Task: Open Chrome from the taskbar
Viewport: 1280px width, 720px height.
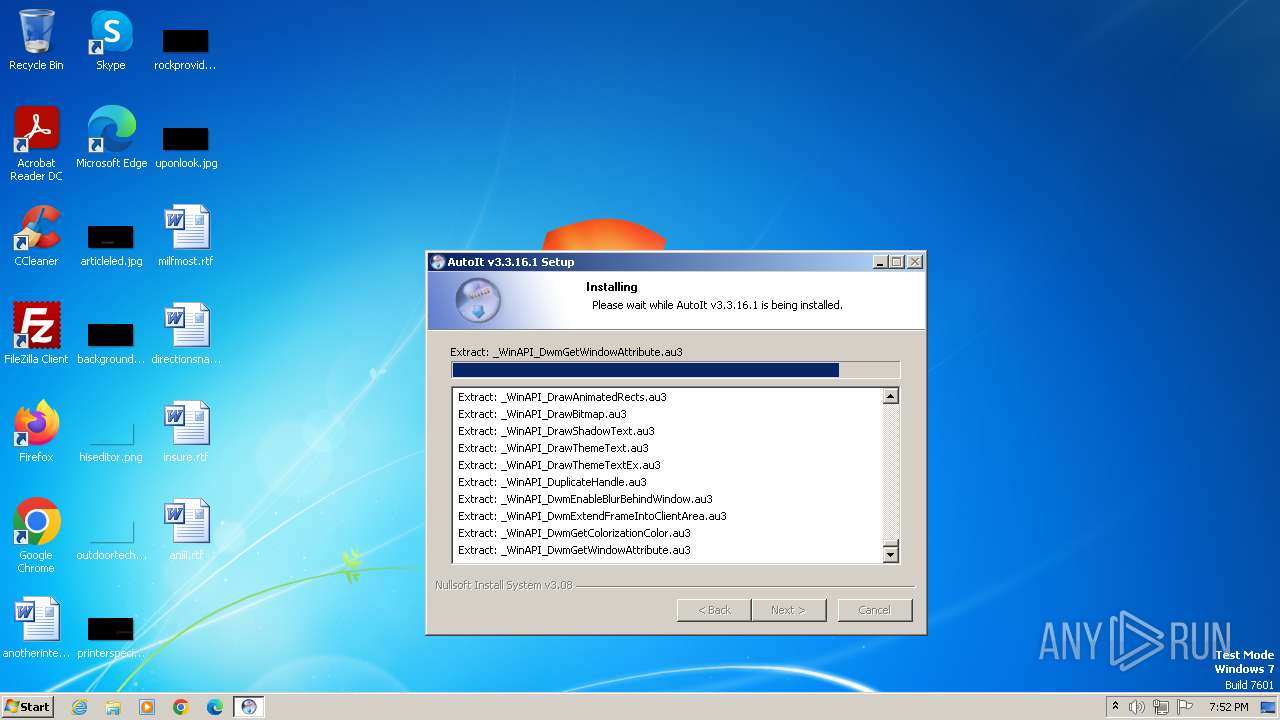Action: click(181, 707)
